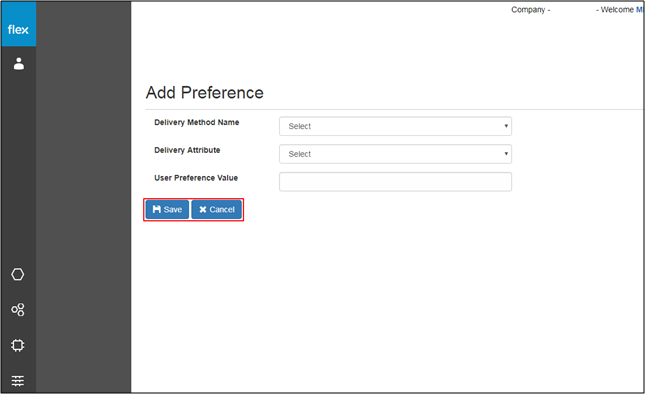
Task: Select the hexagon icon in sidebar
Action: [x=18, y=274]
